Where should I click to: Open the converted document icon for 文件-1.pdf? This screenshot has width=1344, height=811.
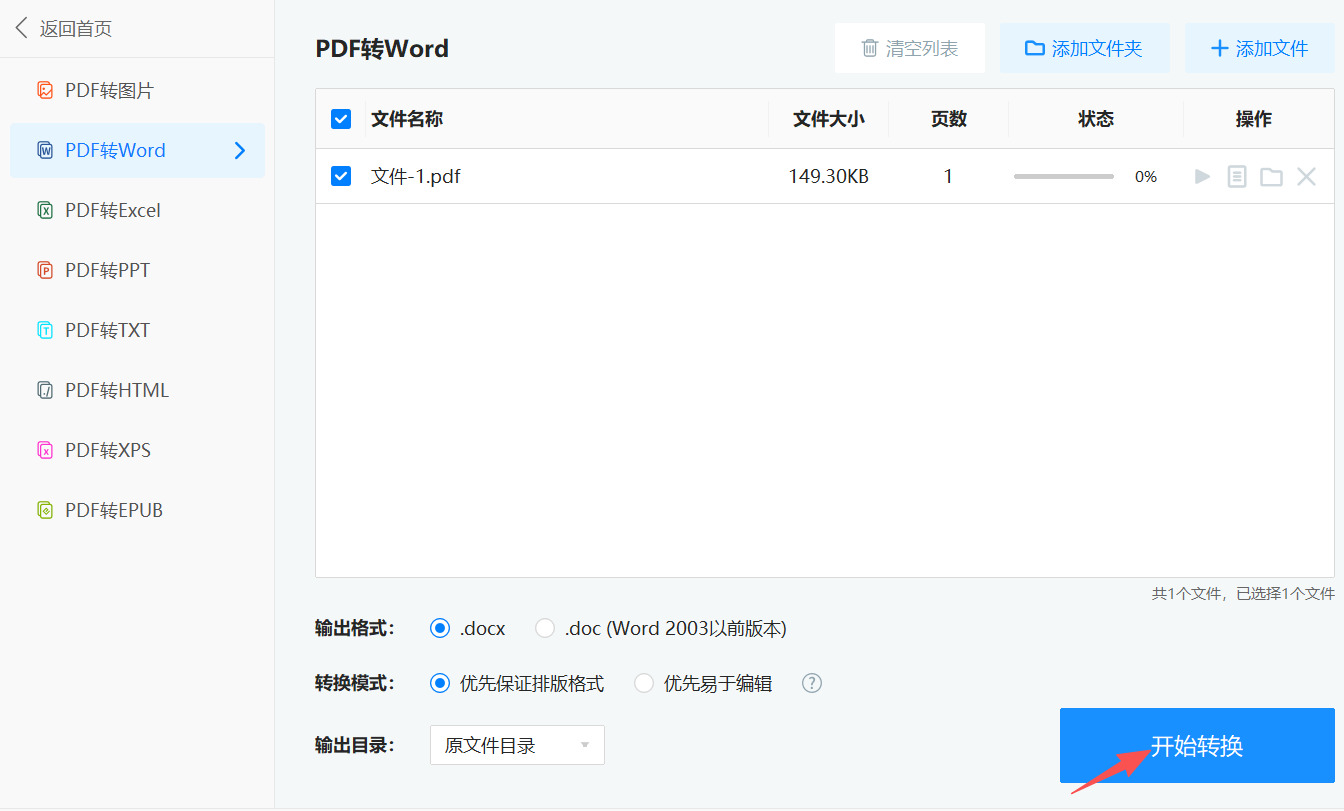coord(1237,177)
